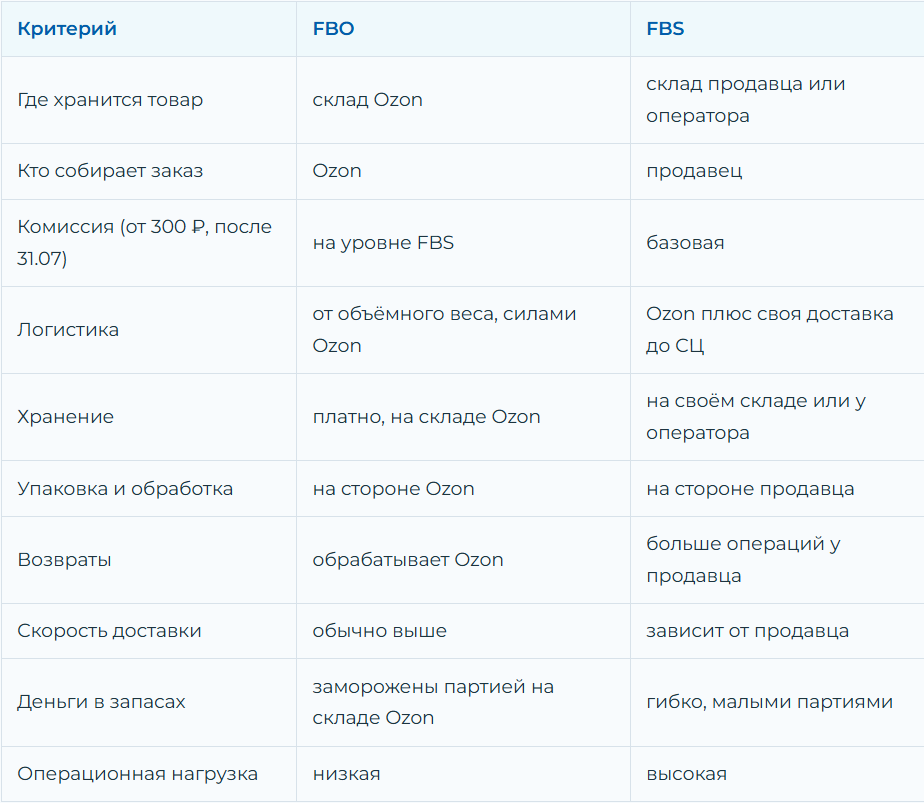
Task: Click the FBS column header
Action: pos(665,29)
